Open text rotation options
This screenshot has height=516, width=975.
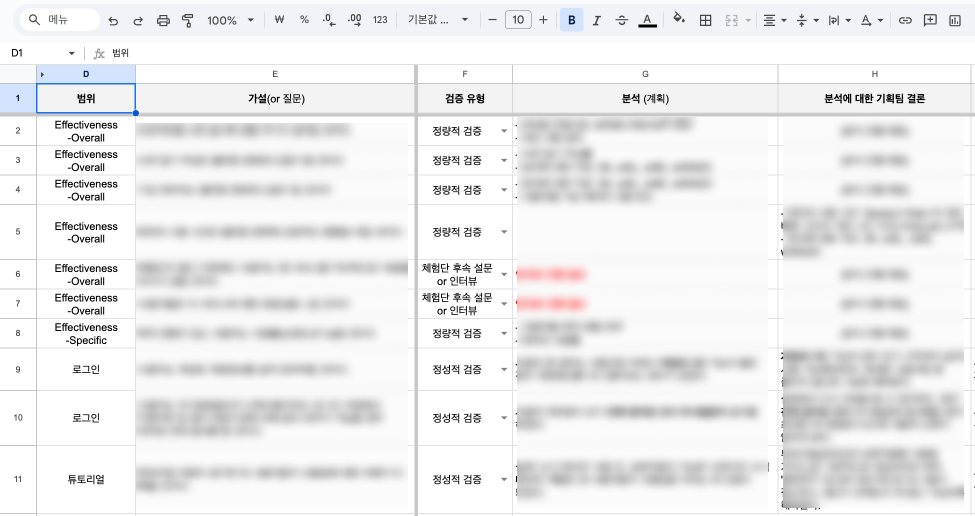pyautogui.click(x=872, y=20)
